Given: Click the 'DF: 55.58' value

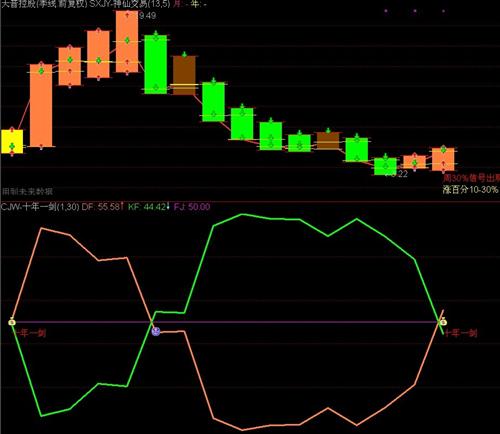Looking at the screenshot, I should click(102, 207).
